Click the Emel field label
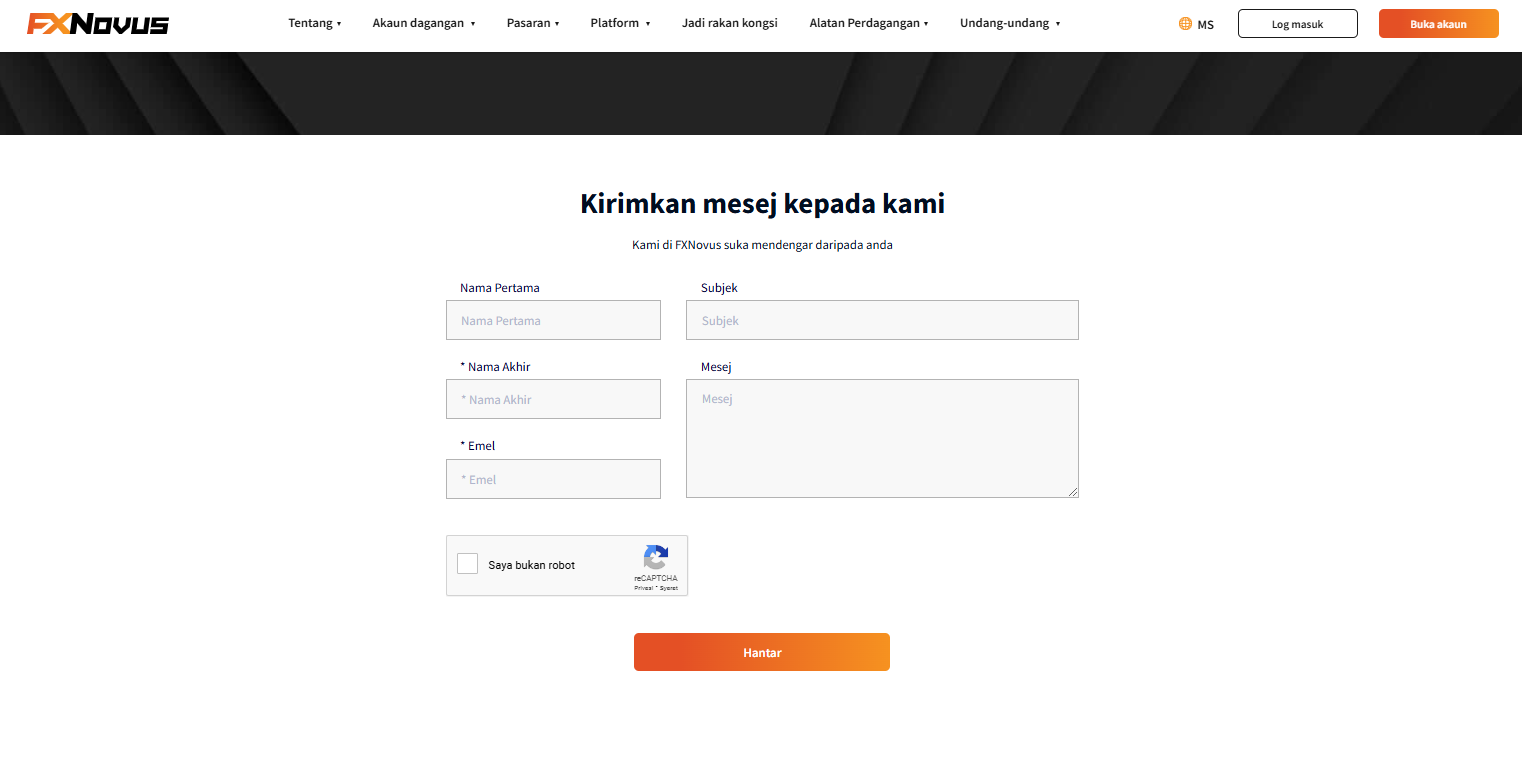The image size is (1522, 766). [x=478, y=446]
